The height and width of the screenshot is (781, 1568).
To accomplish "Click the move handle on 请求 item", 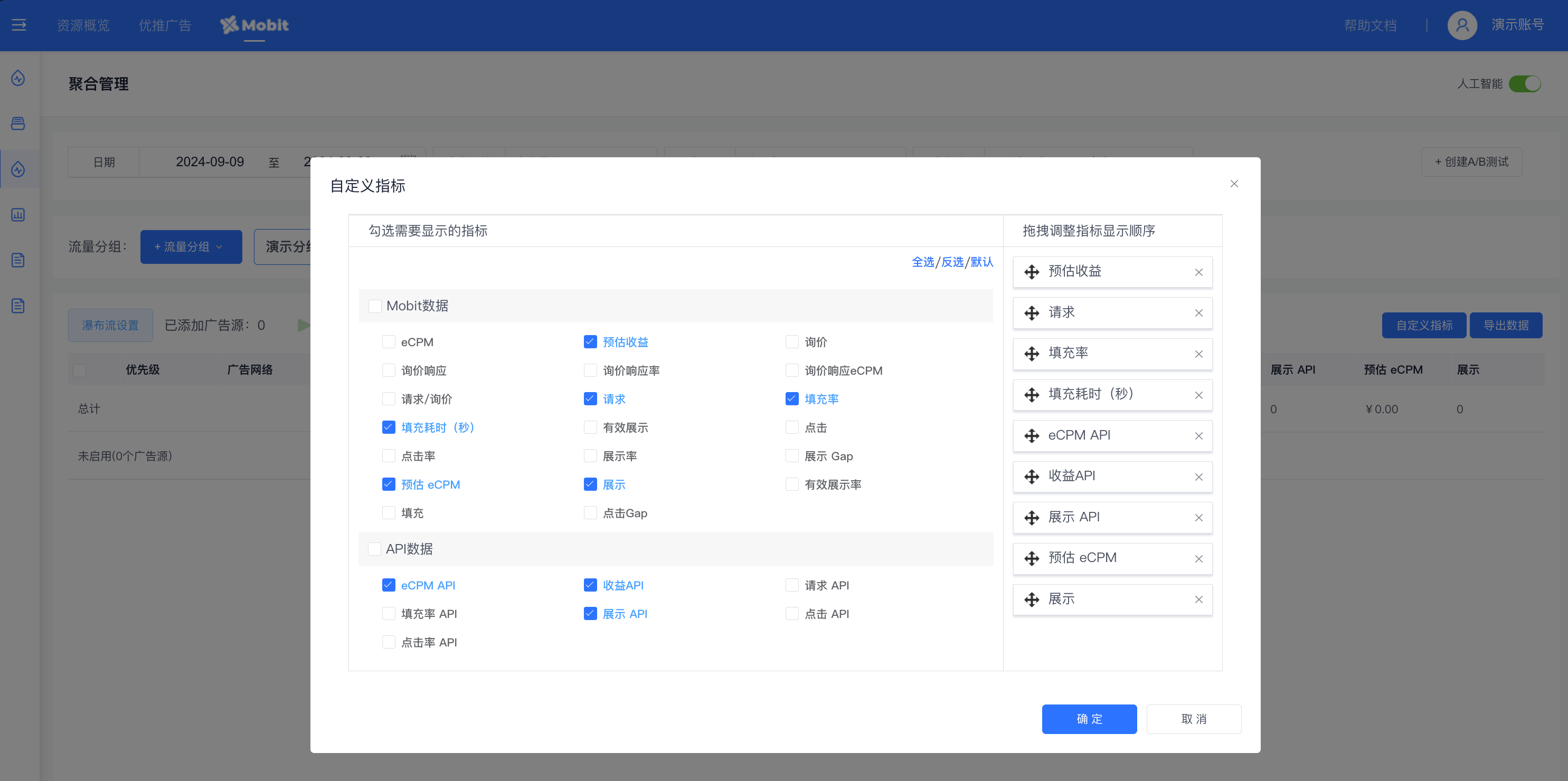I will [1032, 312].
